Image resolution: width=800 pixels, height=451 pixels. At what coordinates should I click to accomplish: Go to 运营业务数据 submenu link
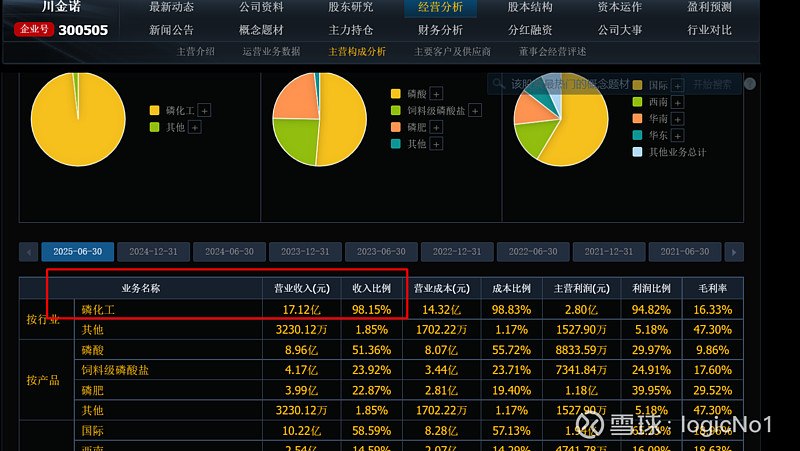tap(271, 52)
